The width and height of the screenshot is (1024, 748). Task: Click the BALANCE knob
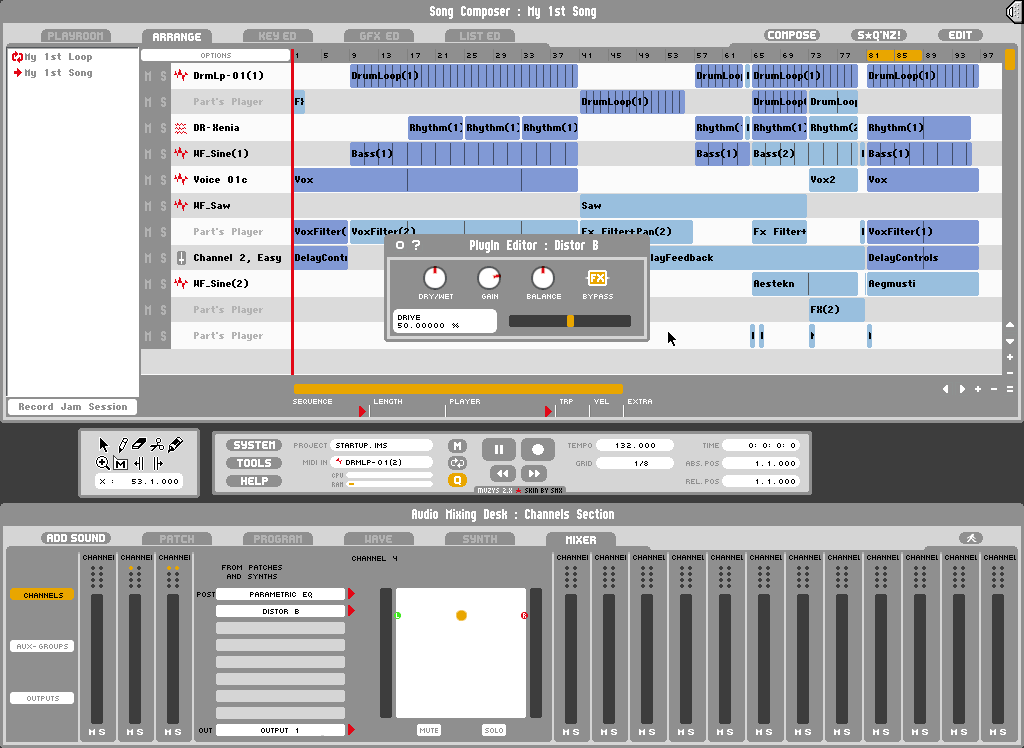tap(542, 278)
